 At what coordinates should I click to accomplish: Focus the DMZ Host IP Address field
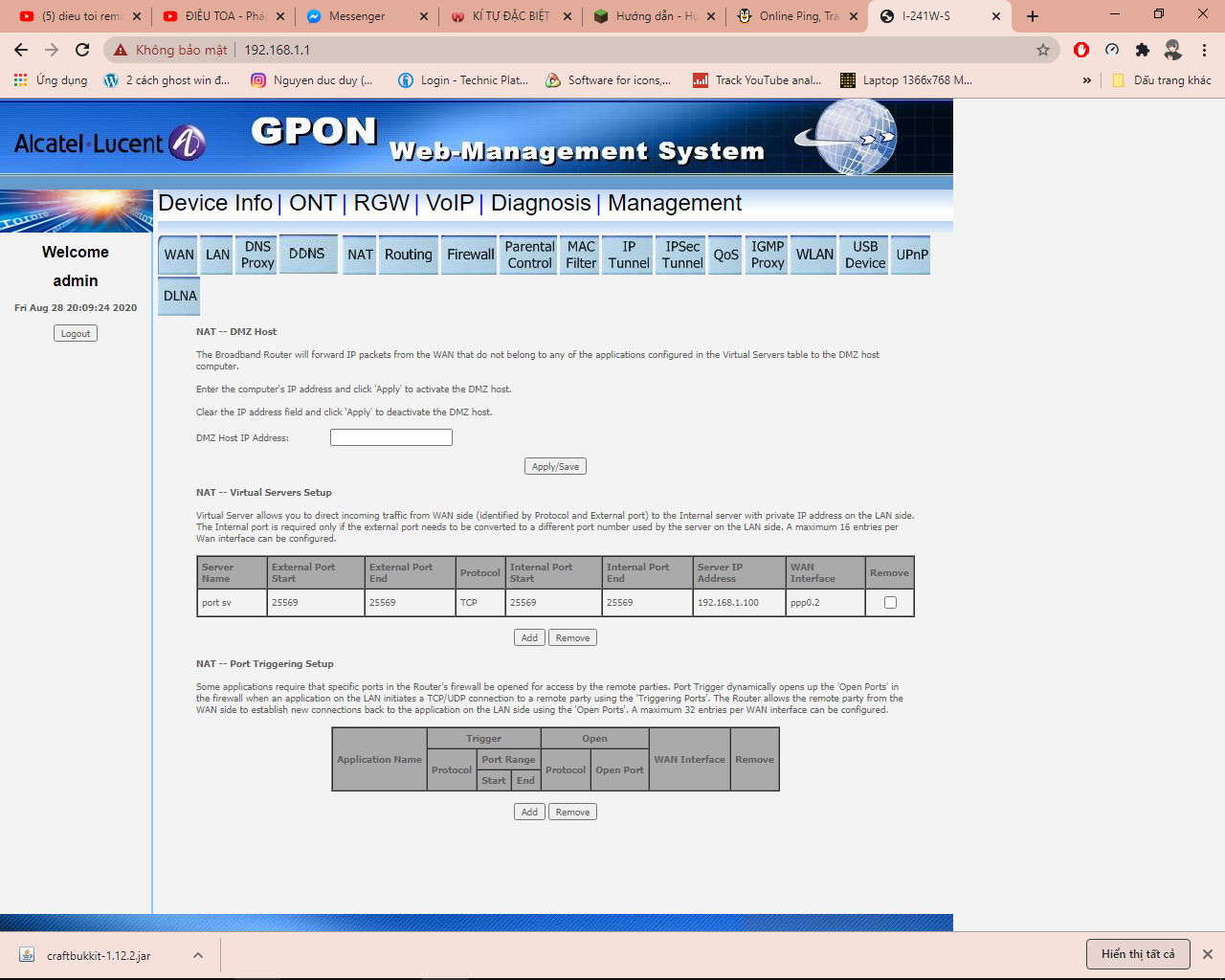pyautogui.click(x=390, y=437)
